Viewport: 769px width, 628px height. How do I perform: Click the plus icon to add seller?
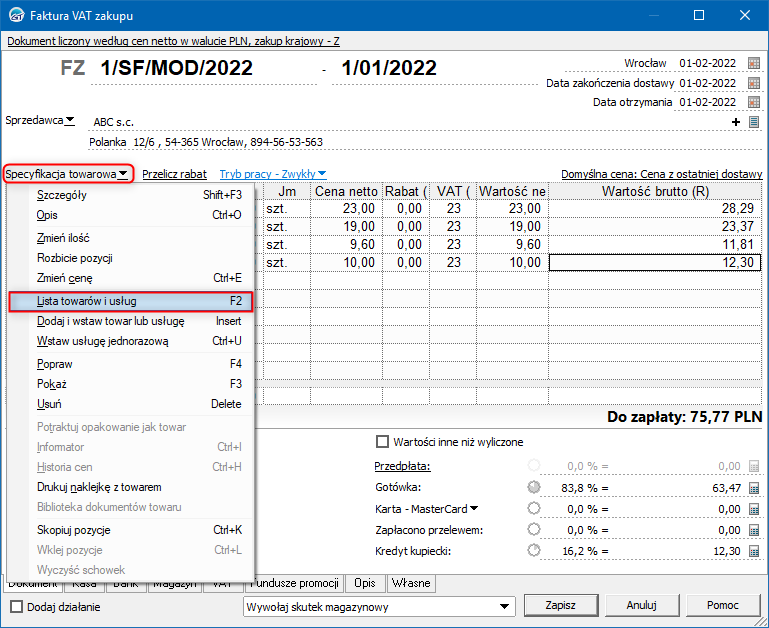(x=737, y=122)
